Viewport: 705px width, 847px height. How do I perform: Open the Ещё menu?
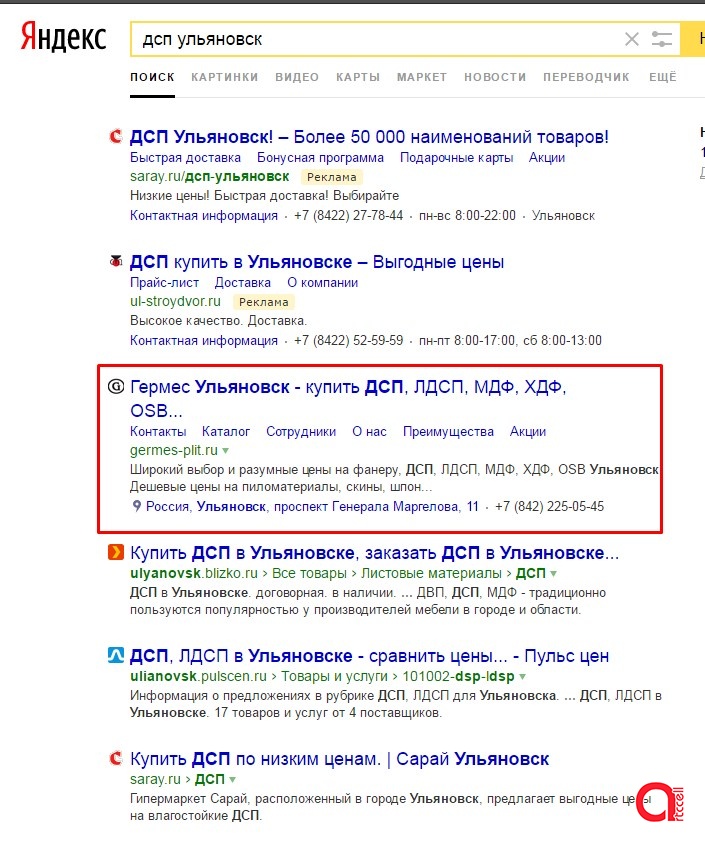click(x=663, y=77)
